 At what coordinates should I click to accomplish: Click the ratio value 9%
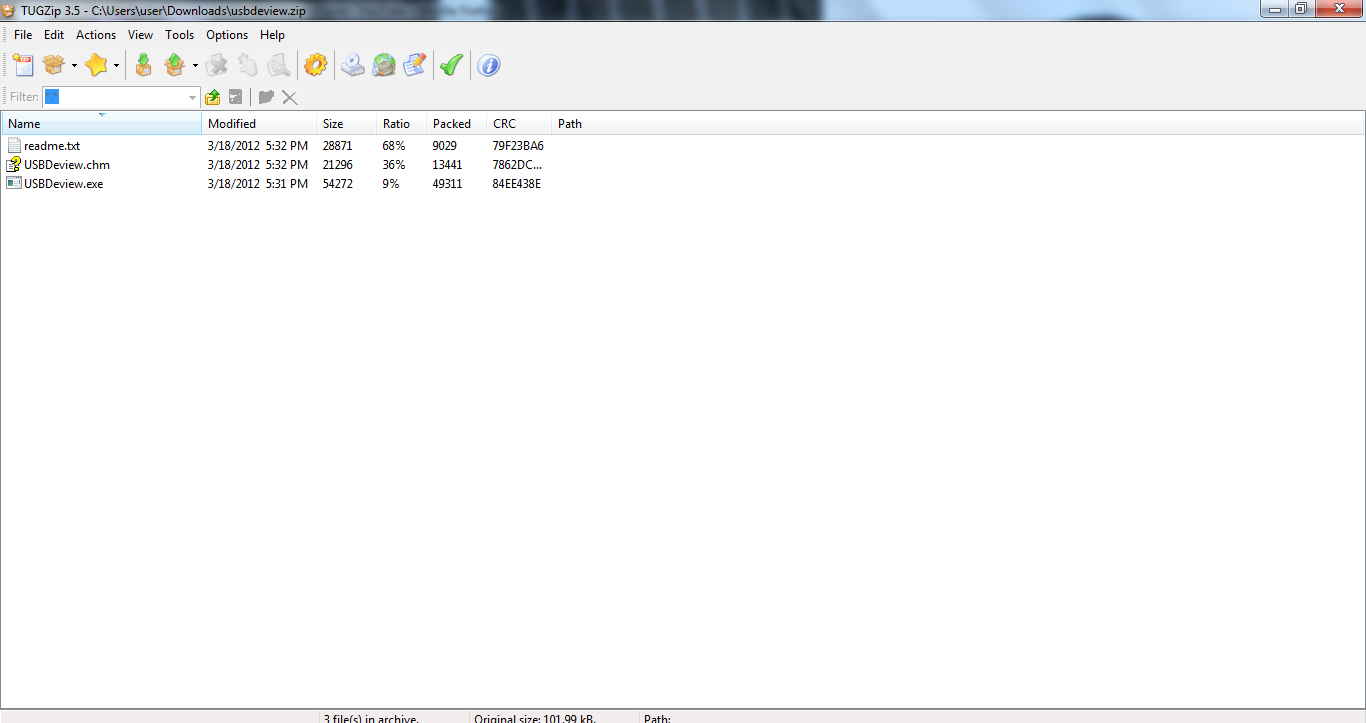(x=391, y=184)
